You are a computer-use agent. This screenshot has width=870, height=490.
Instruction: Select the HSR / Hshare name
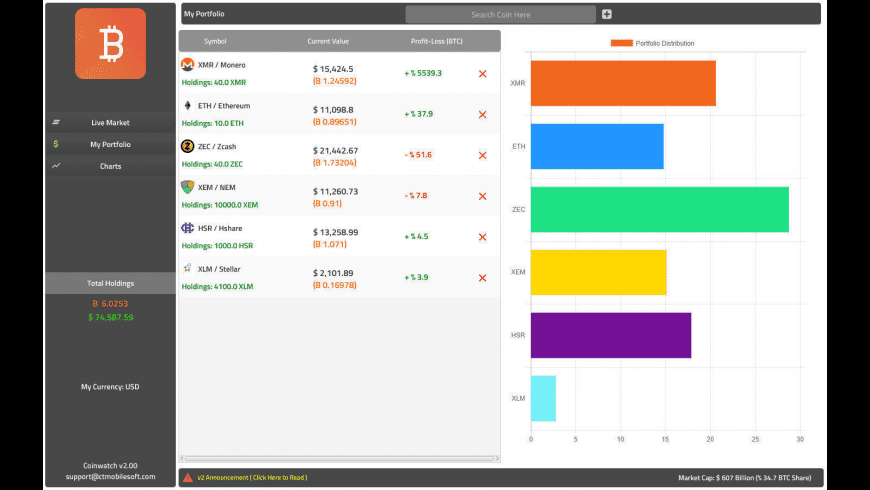coord(220,228)
